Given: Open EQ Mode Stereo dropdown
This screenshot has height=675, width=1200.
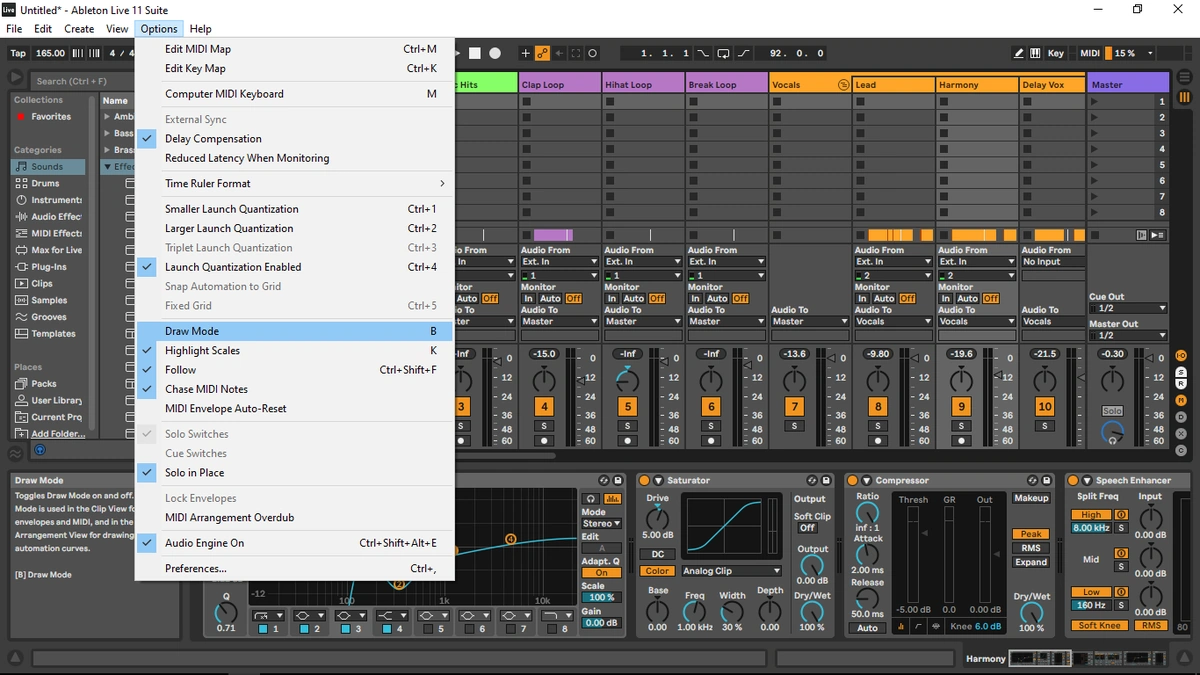Looking at the screenshot, I should [x=601, y=523].
